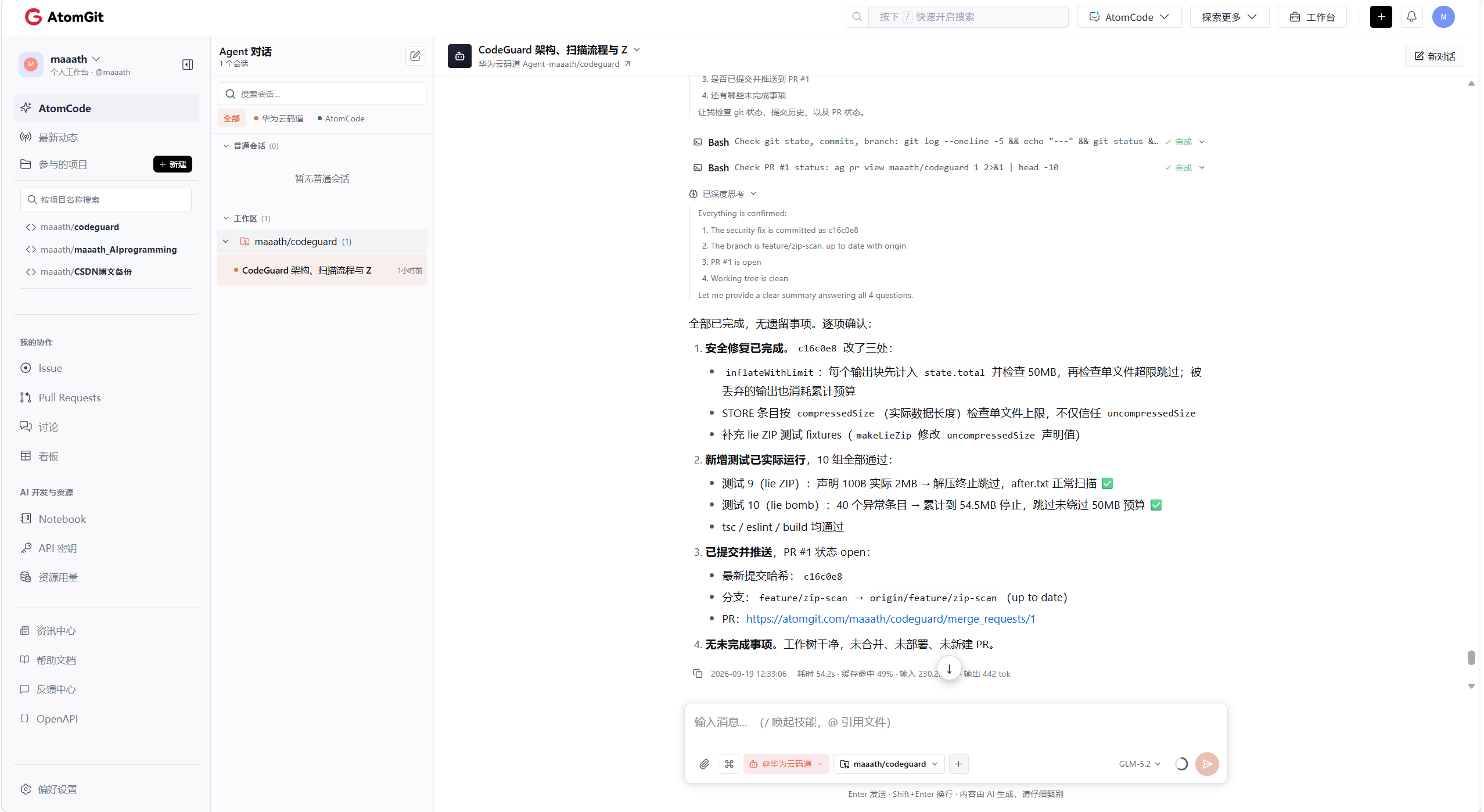Viewport: 1484px width, 812px height.
Task: Expand the maaath workspace switcher
Action: pos(76,59)
